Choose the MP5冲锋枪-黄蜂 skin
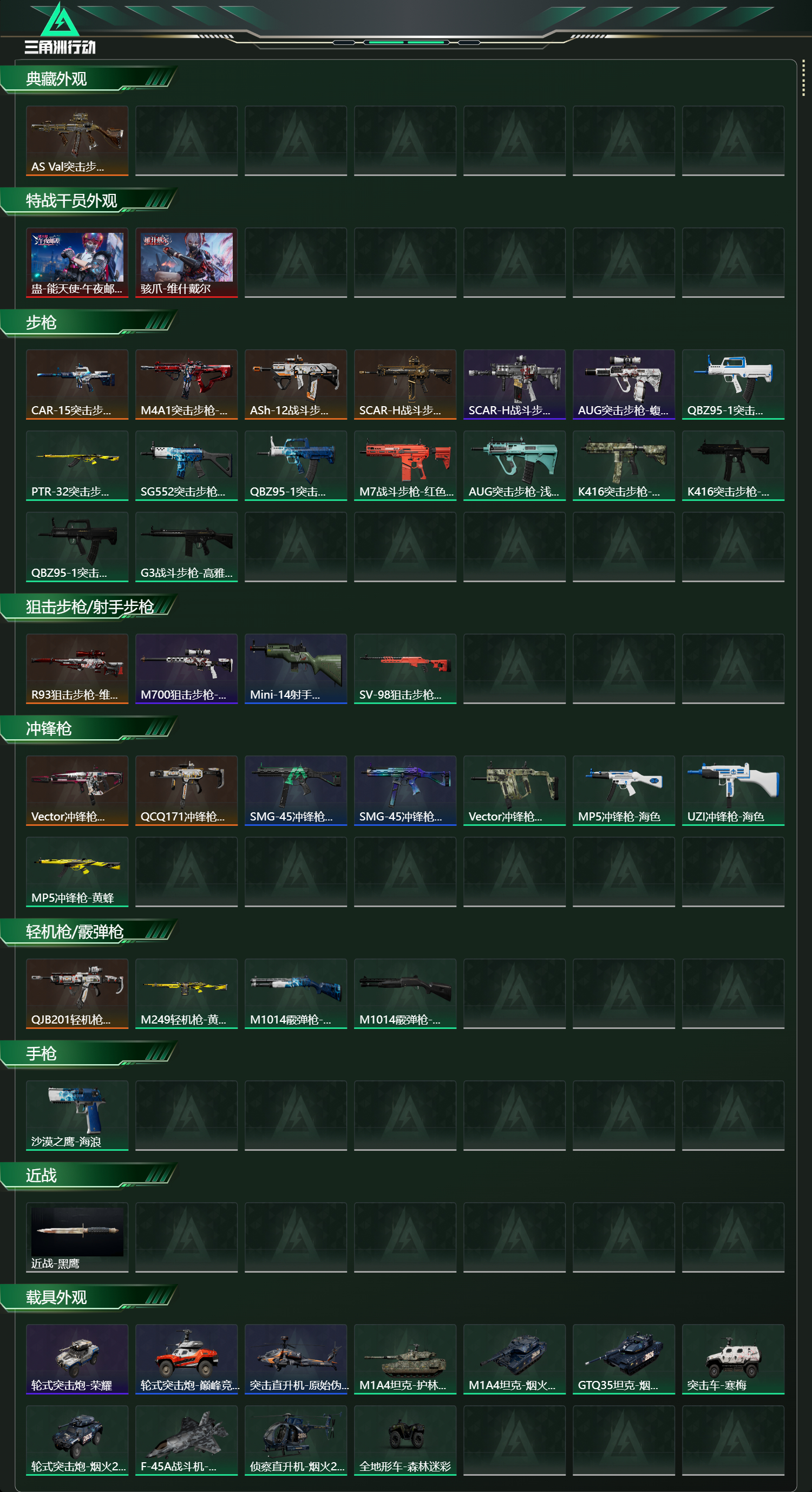 click(x=77, y=872)
